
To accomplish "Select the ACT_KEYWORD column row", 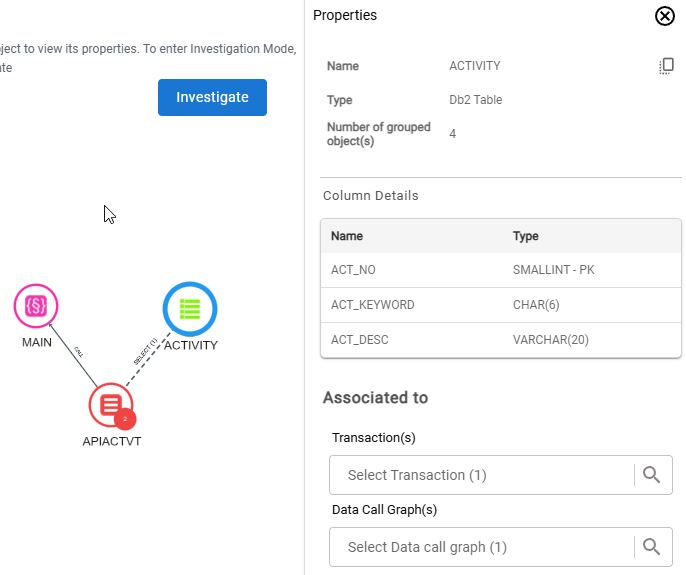I will tap(500, 305).
